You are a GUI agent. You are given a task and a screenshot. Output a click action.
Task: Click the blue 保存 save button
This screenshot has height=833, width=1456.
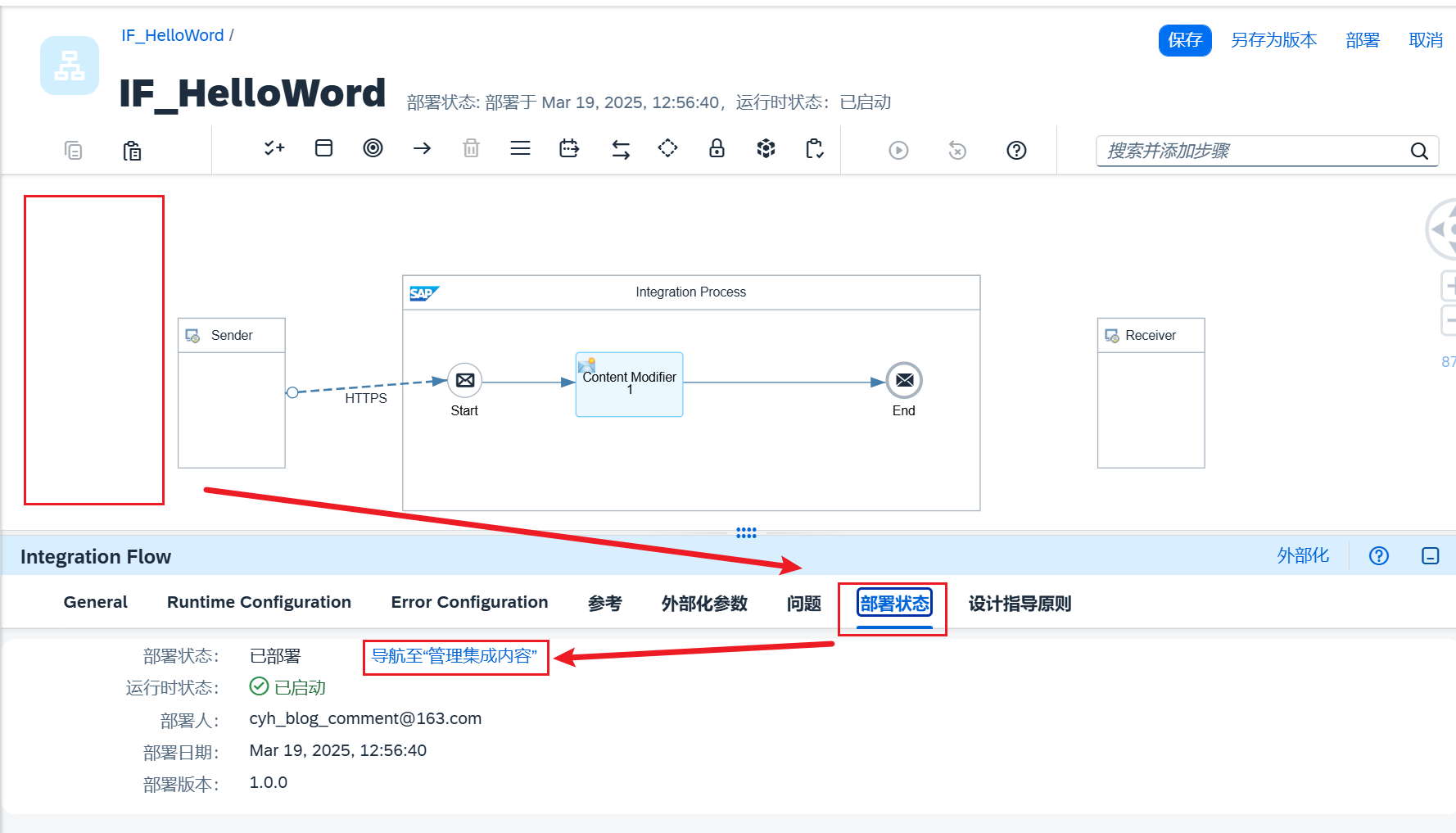pyautogui.click(x=1184, y=40)
